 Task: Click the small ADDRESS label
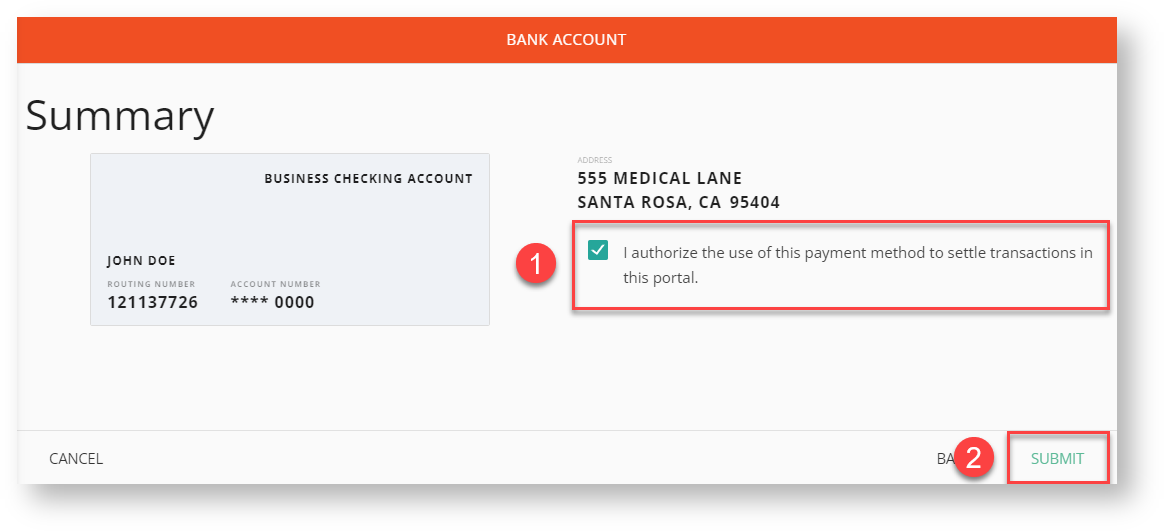tap(594, 160)
